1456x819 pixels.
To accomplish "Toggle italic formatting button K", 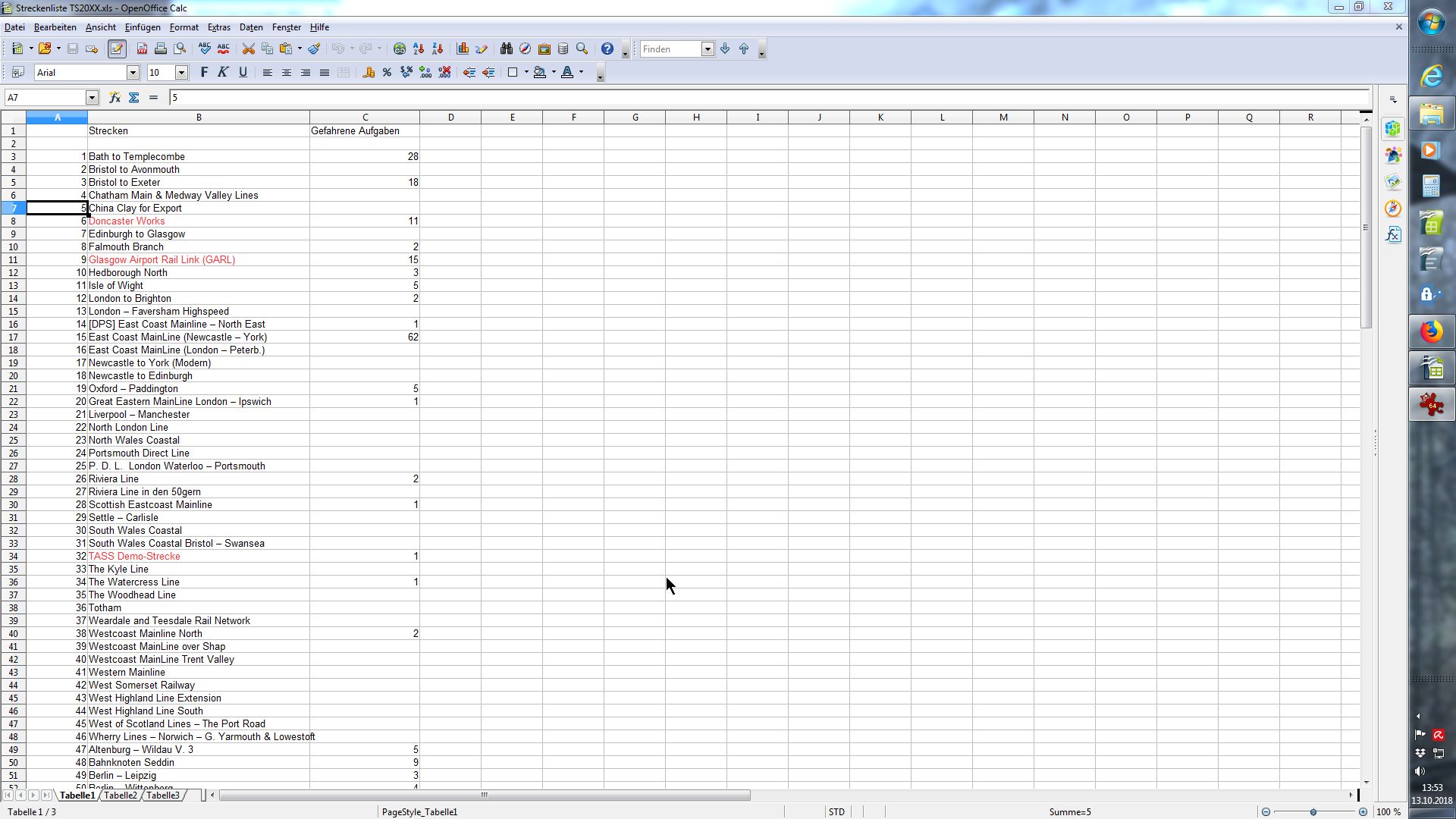I will tap(223, 73).
